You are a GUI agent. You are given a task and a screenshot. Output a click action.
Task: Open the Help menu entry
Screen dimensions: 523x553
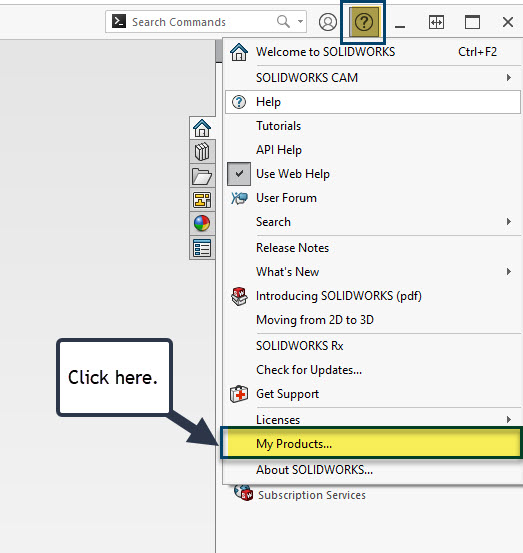click(373, 102)
